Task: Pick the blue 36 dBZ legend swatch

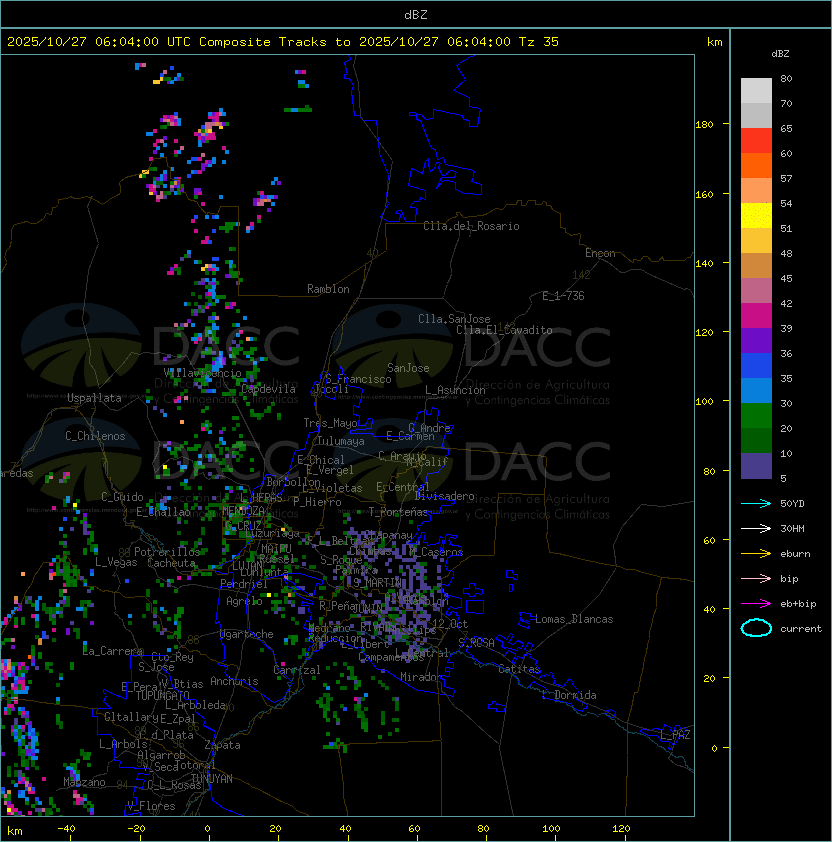Action: tap(756, 366)
